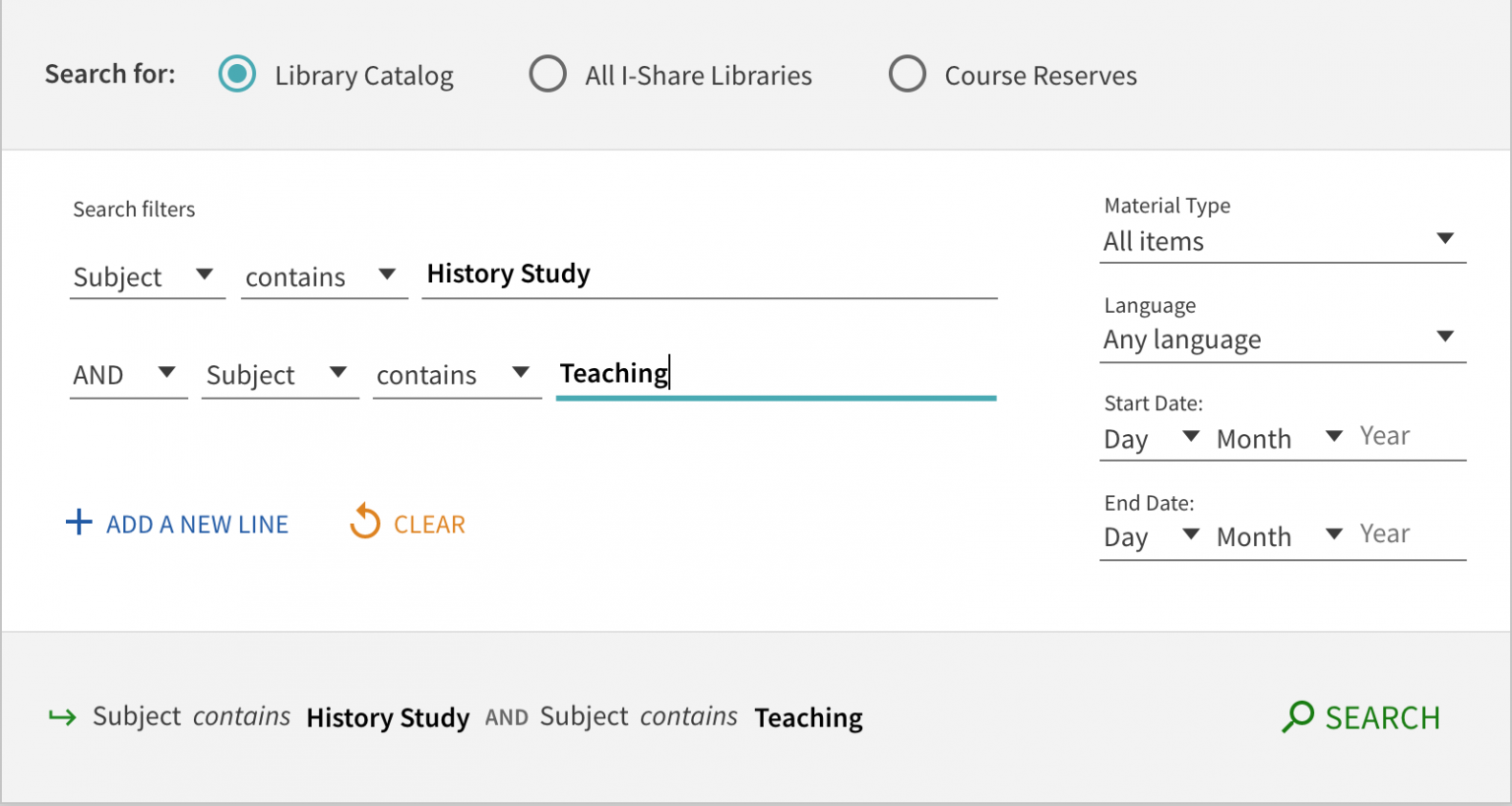
Task: Click the History Study text field
Action: [709, 275]
